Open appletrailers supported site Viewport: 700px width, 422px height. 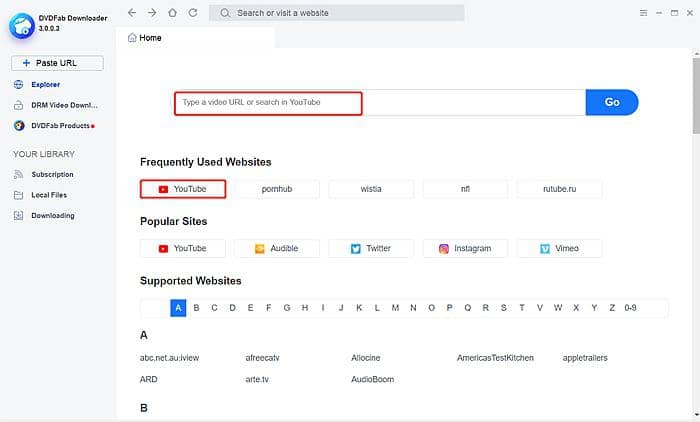coord(585,358)
